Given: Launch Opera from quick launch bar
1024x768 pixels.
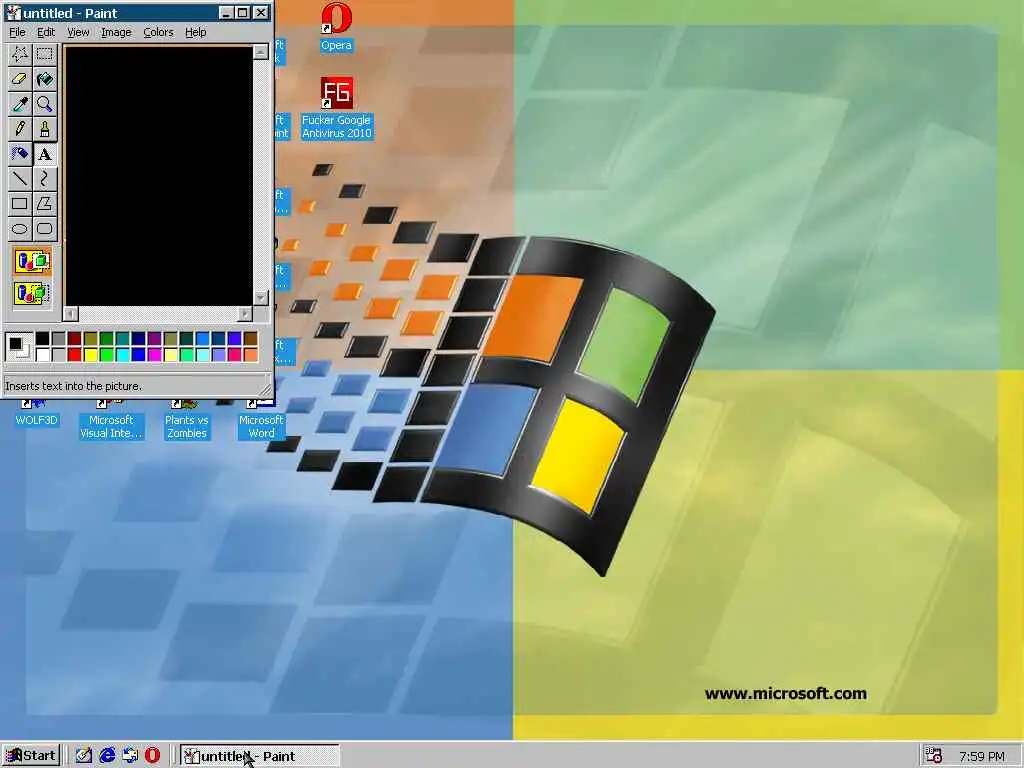Looking at the screenshot, I should (x=153, y=756).
